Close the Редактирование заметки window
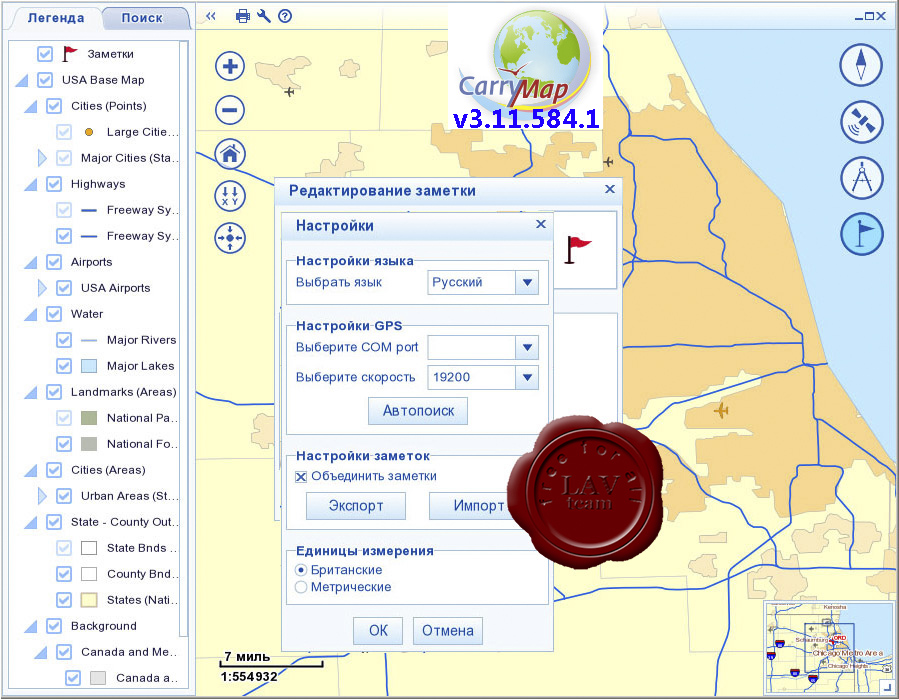The image size is (899, 700). click(x=610, y=189)
